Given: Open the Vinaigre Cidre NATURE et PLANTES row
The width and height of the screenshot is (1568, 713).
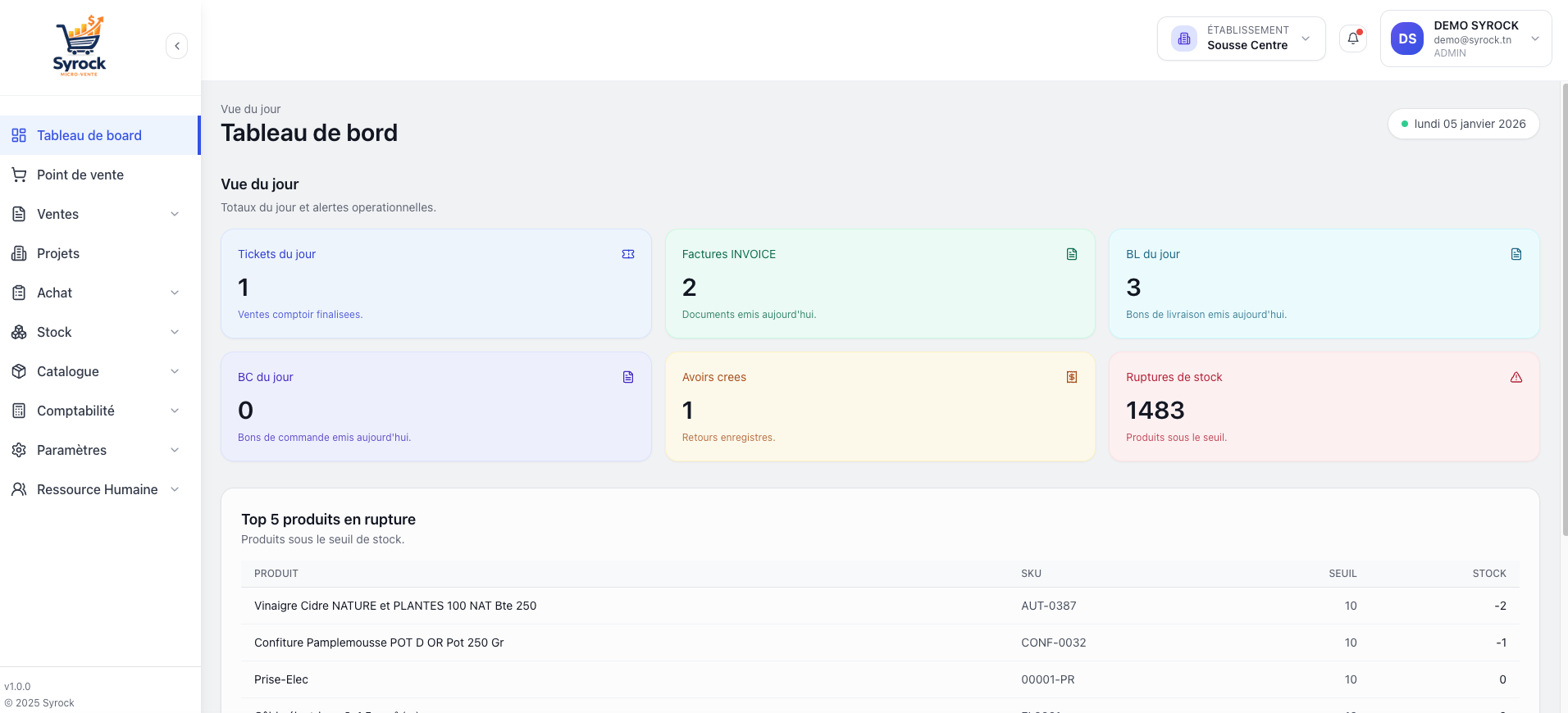Looking at the screenshot, I should coord(395,606).
